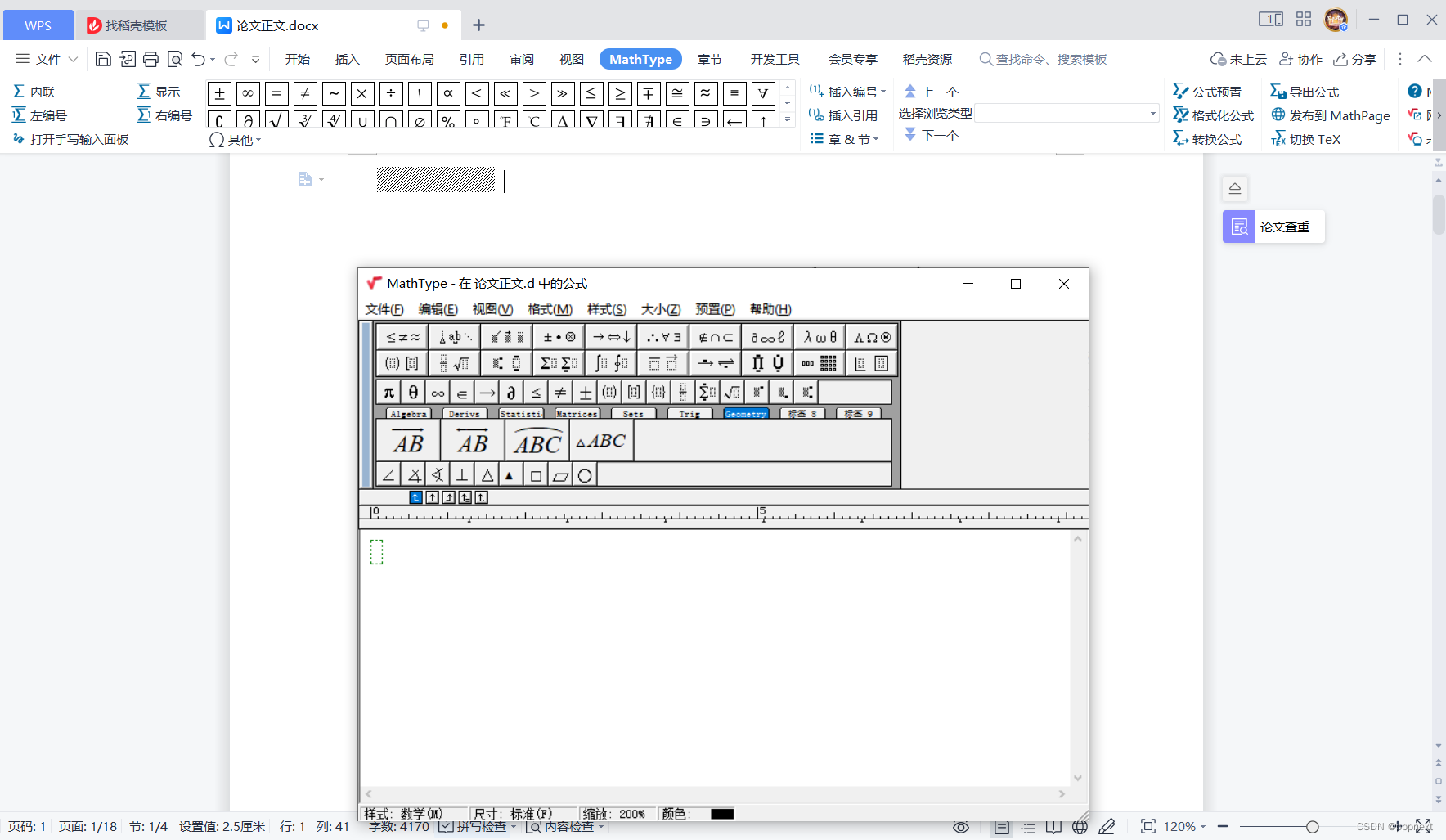Open relational symbols palette (≤≠≈) in MathType

coord(402,337)
